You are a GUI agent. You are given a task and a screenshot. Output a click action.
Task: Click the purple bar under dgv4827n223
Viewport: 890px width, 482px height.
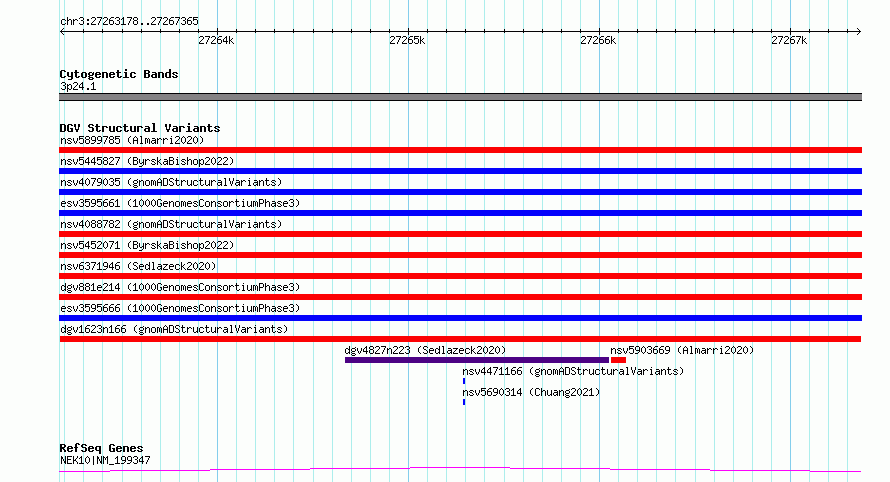coord(477,360)
